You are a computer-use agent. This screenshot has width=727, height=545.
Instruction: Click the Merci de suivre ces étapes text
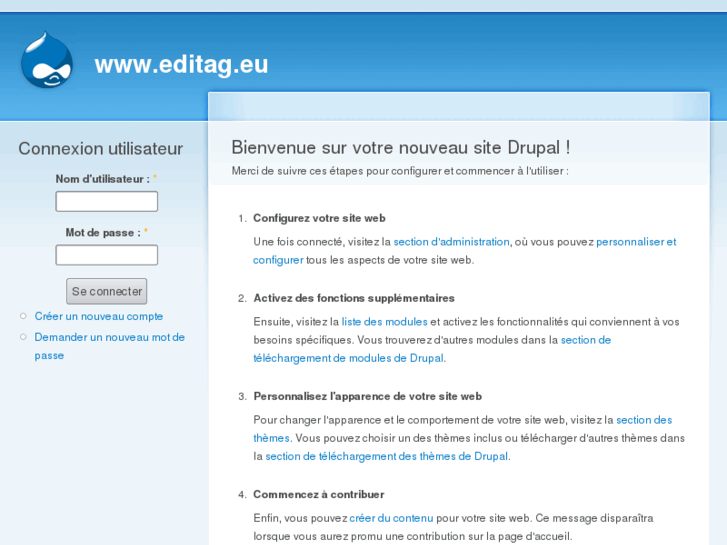tap(400, 171)
